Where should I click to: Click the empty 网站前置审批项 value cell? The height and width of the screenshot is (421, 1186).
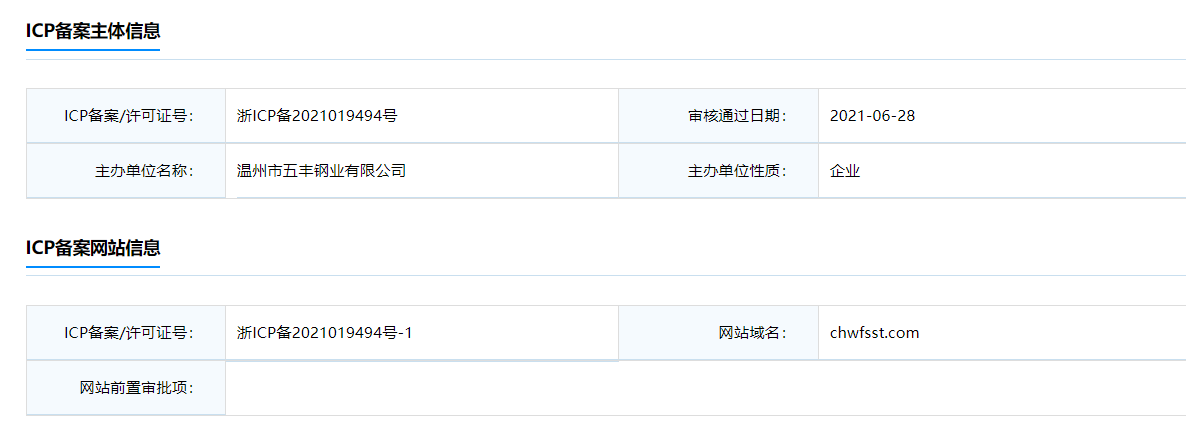pos(700,388)
